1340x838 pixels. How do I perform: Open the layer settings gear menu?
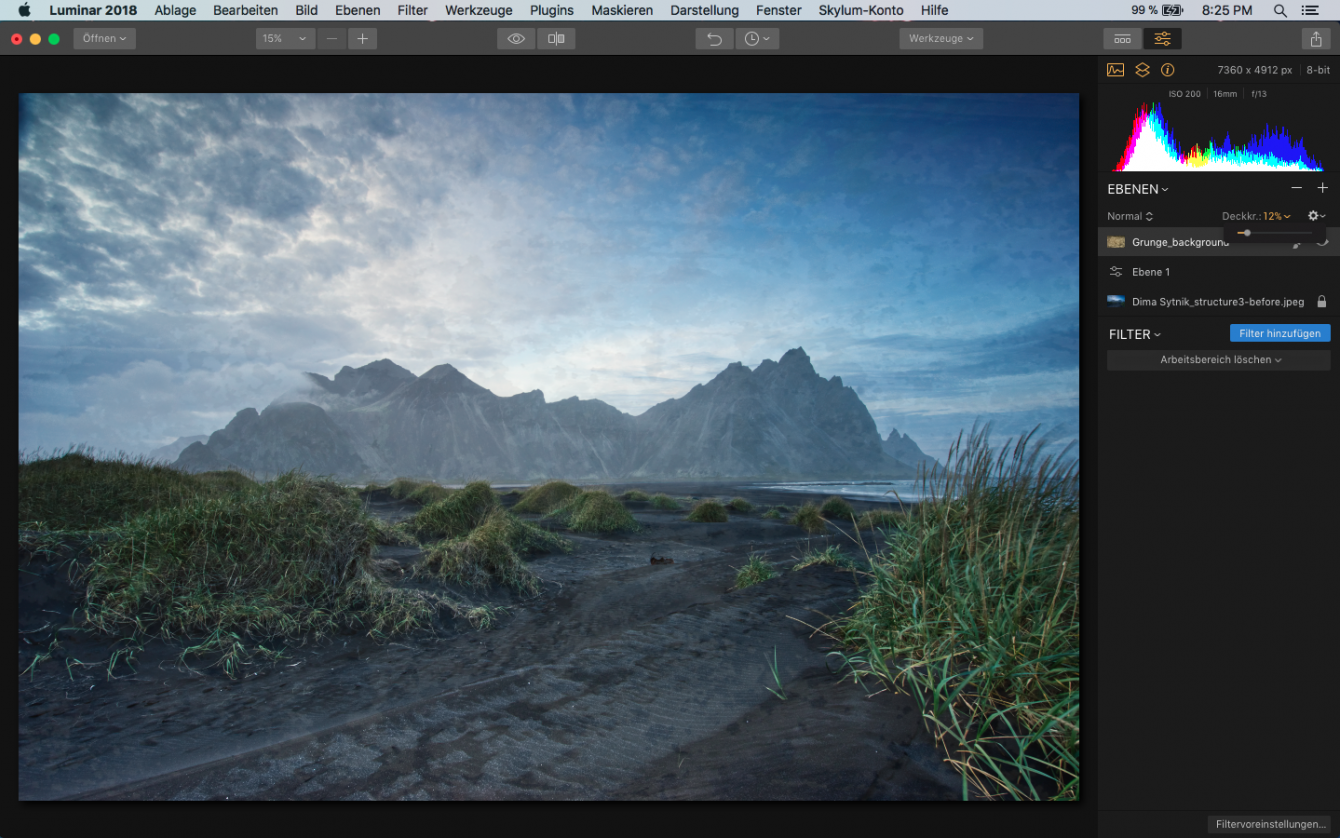click(x=1316, y=216)
